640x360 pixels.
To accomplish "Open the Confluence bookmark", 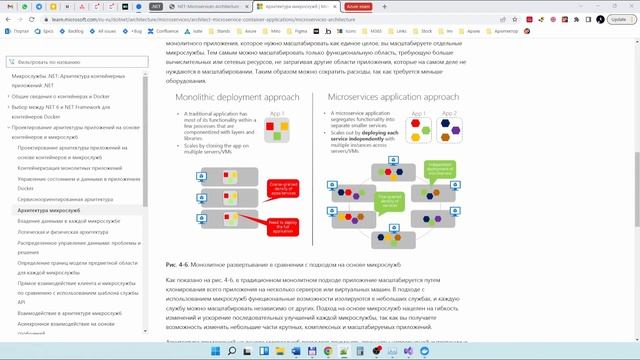I will tap(163, 31).
